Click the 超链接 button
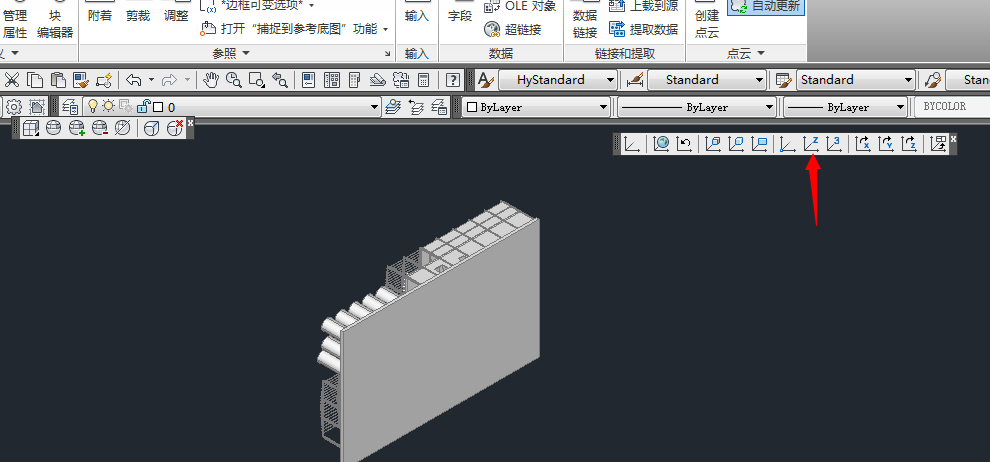The height and width of the screenshot is (462, 990). click(x=512, y=30)
